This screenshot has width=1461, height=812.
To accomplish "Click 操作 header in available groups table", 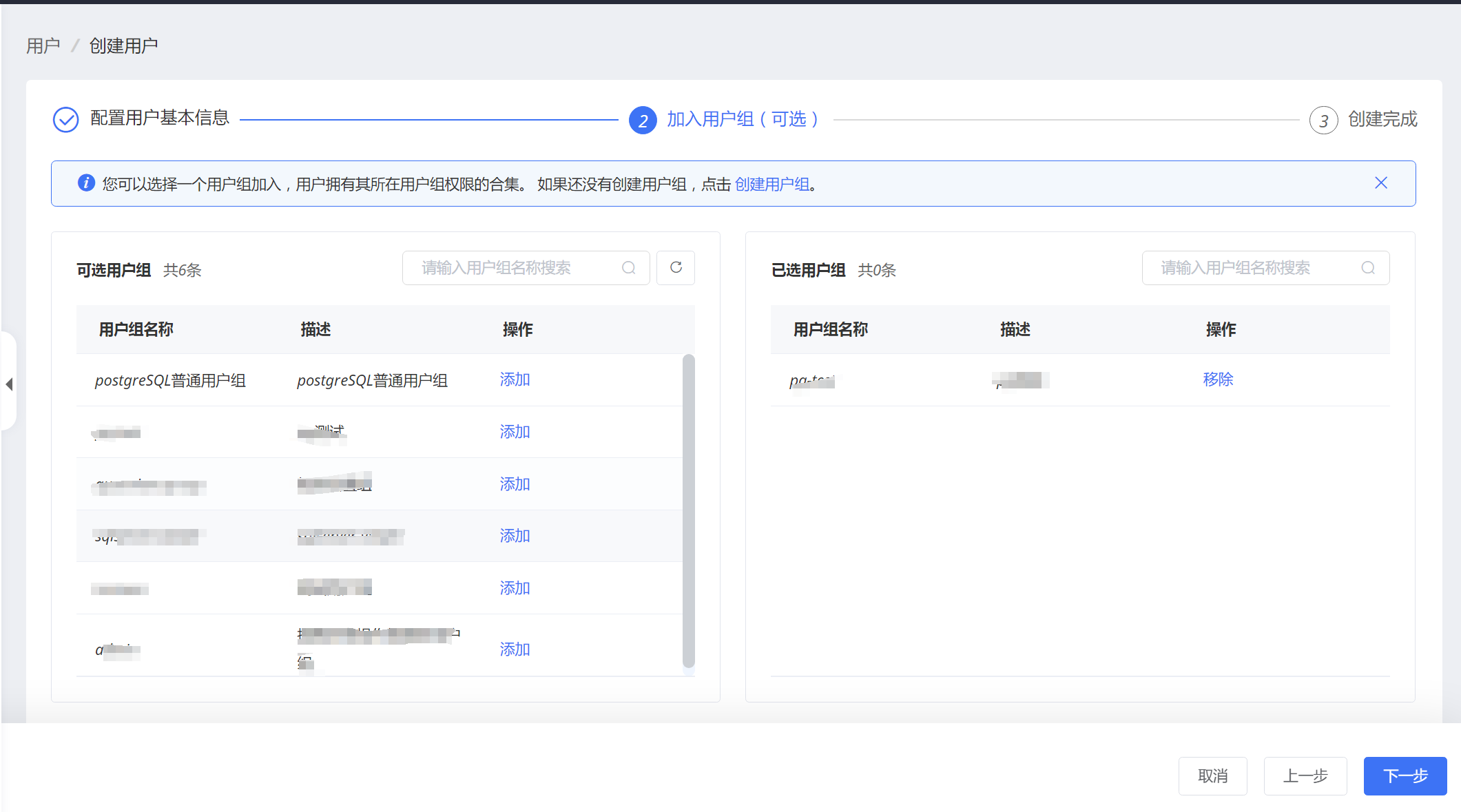I will 518,330.
